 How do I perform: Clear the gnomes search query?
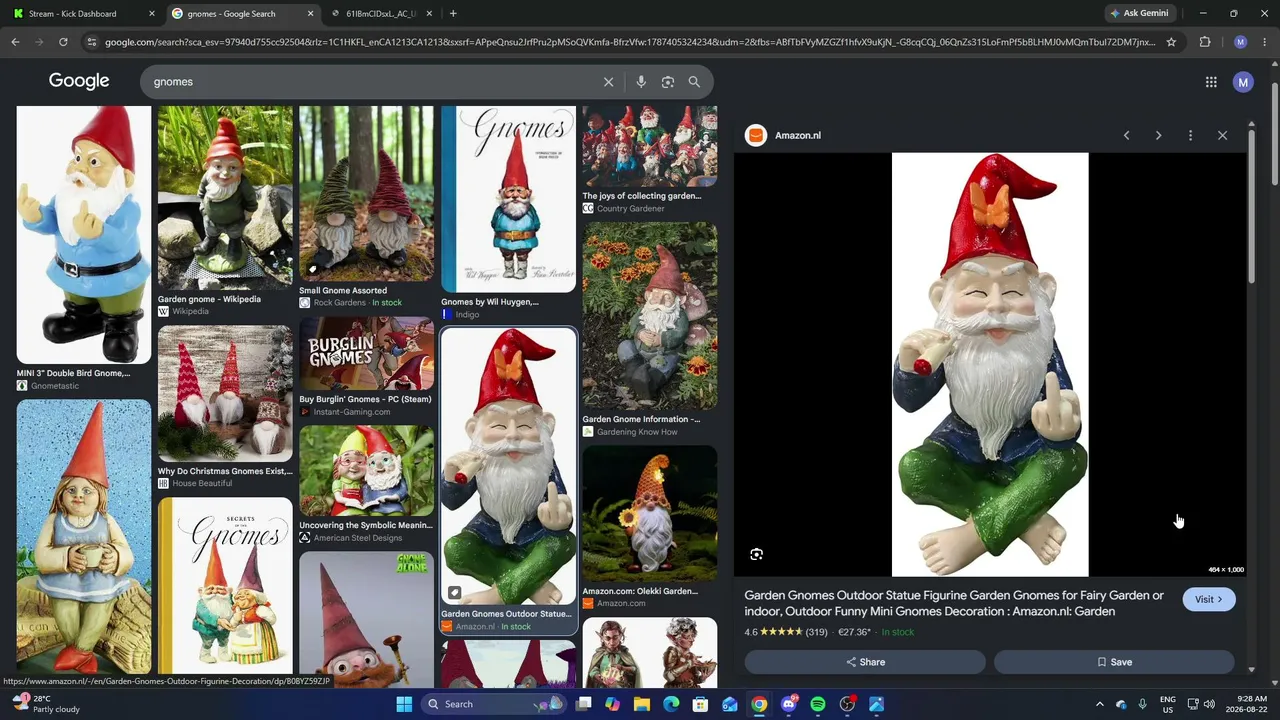click(x=608, y=82)
